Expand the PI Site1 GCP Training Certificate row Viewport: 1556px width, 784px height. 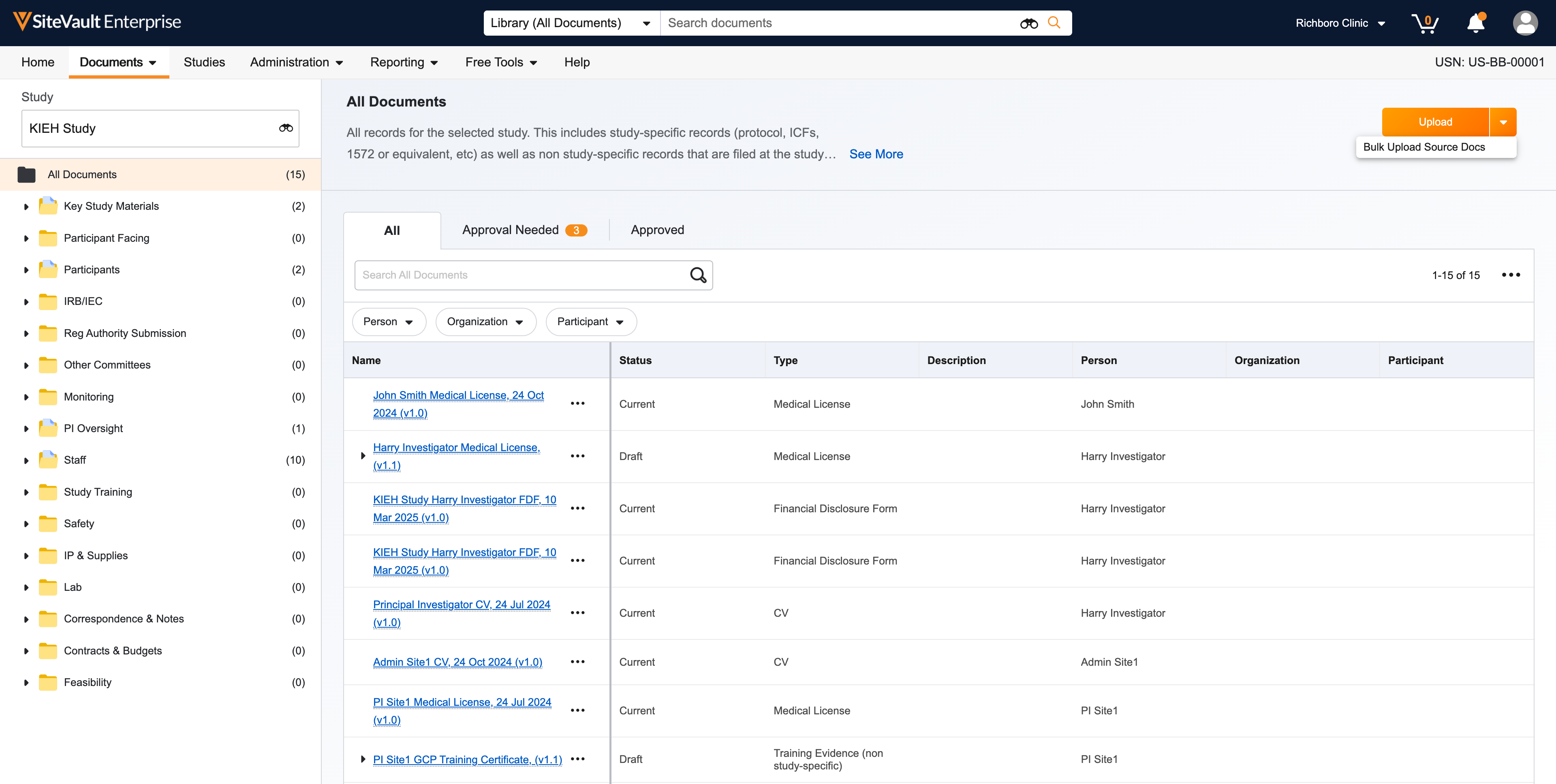(362, 758)
